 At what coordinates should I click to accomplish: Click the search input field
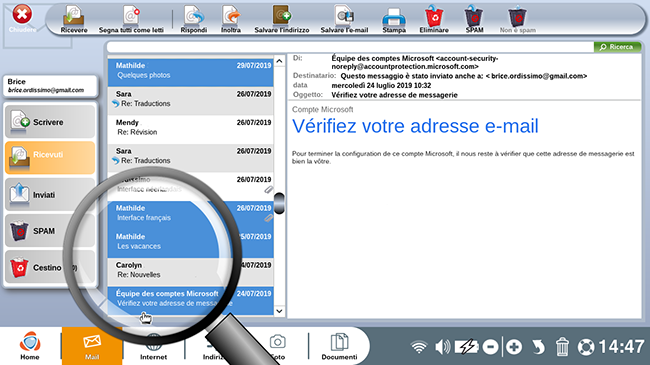[350, 47]
